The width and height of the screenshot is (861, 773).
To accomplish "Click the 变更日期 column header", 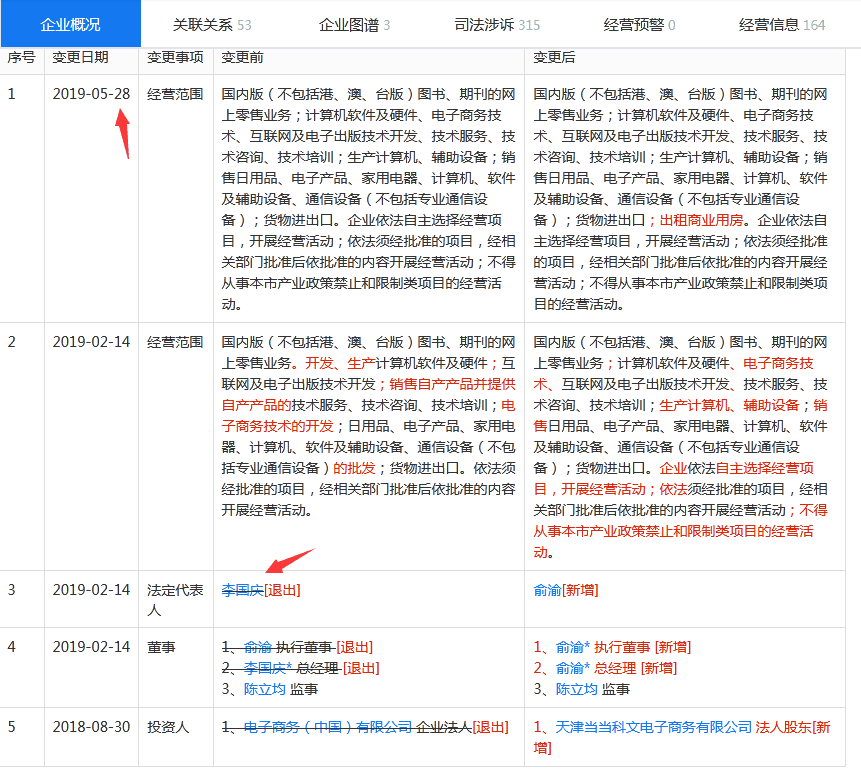I will [81, 57].
